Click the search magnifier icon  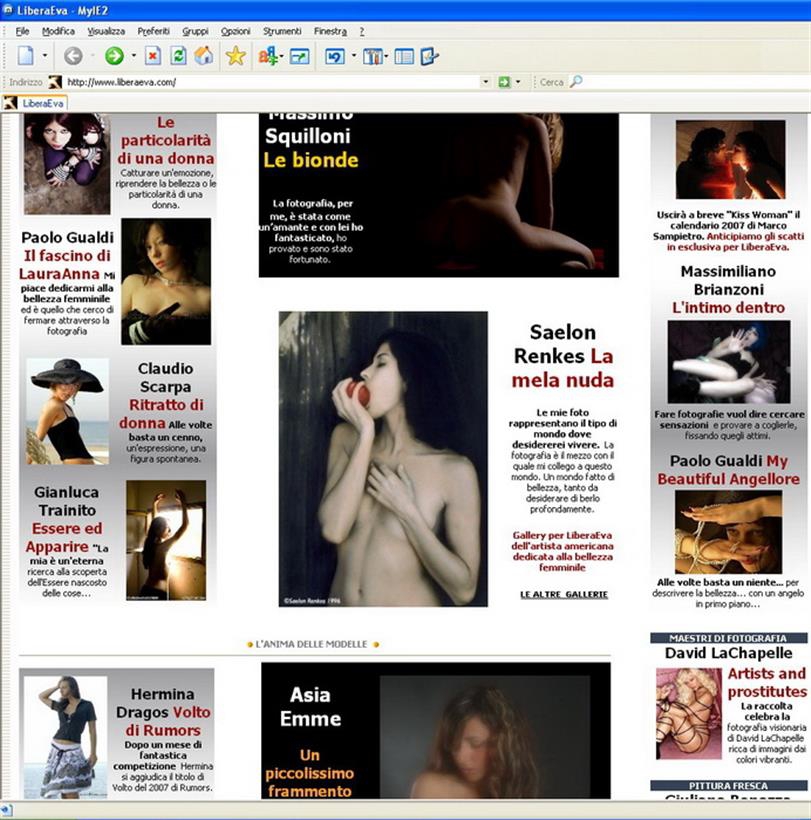click(x=576, y=82)
